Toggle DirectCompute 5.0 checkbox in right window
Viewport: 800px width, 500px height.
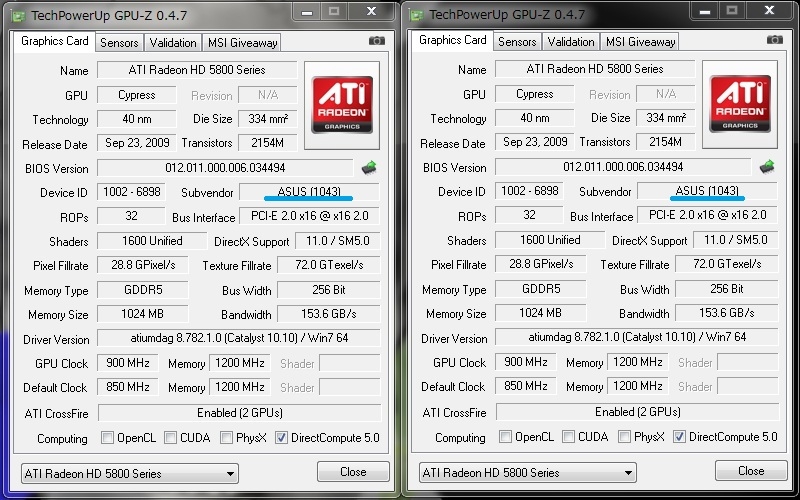tap(679, 437)
